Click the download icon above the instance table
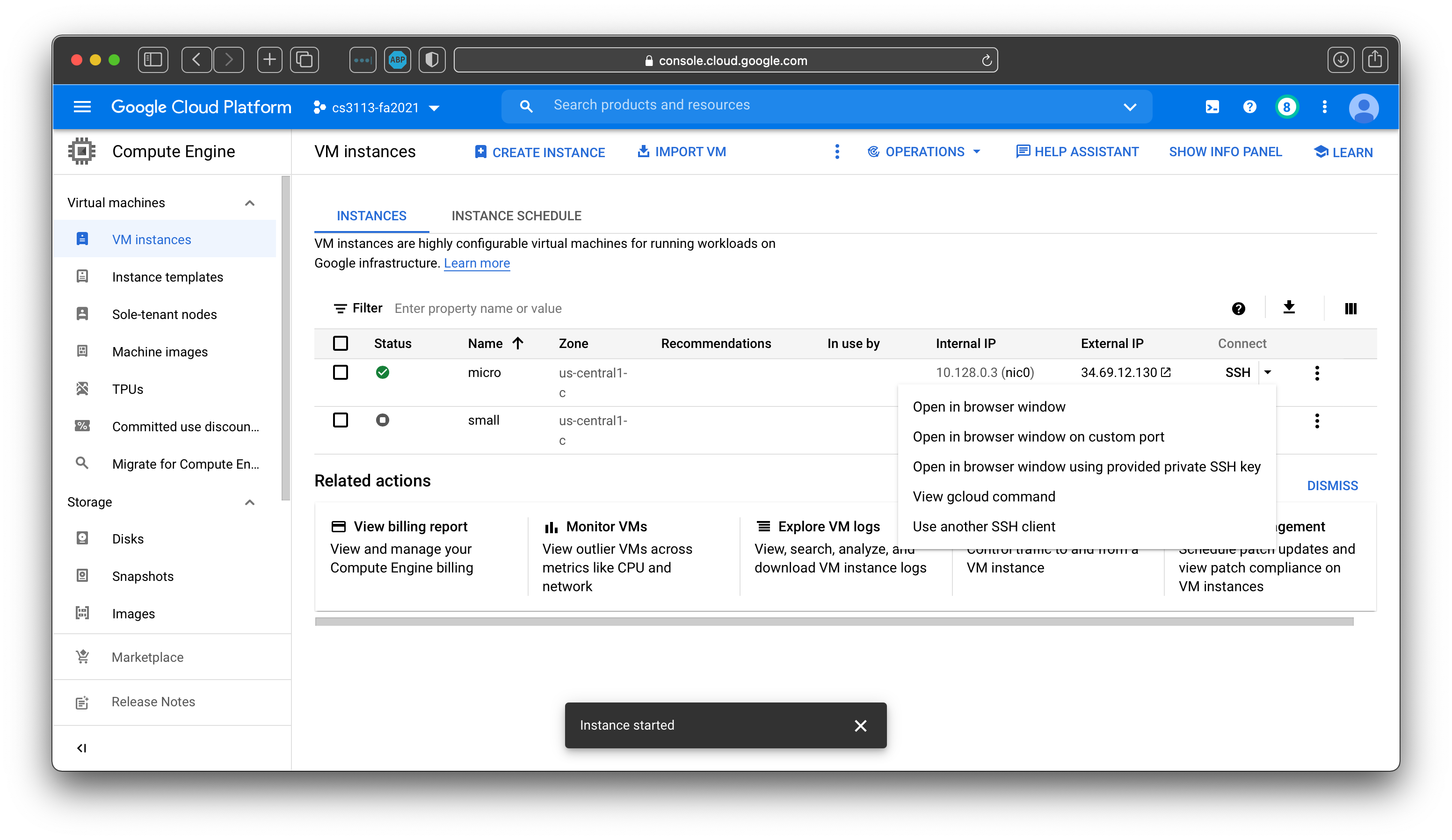 tap(1290, 308)
